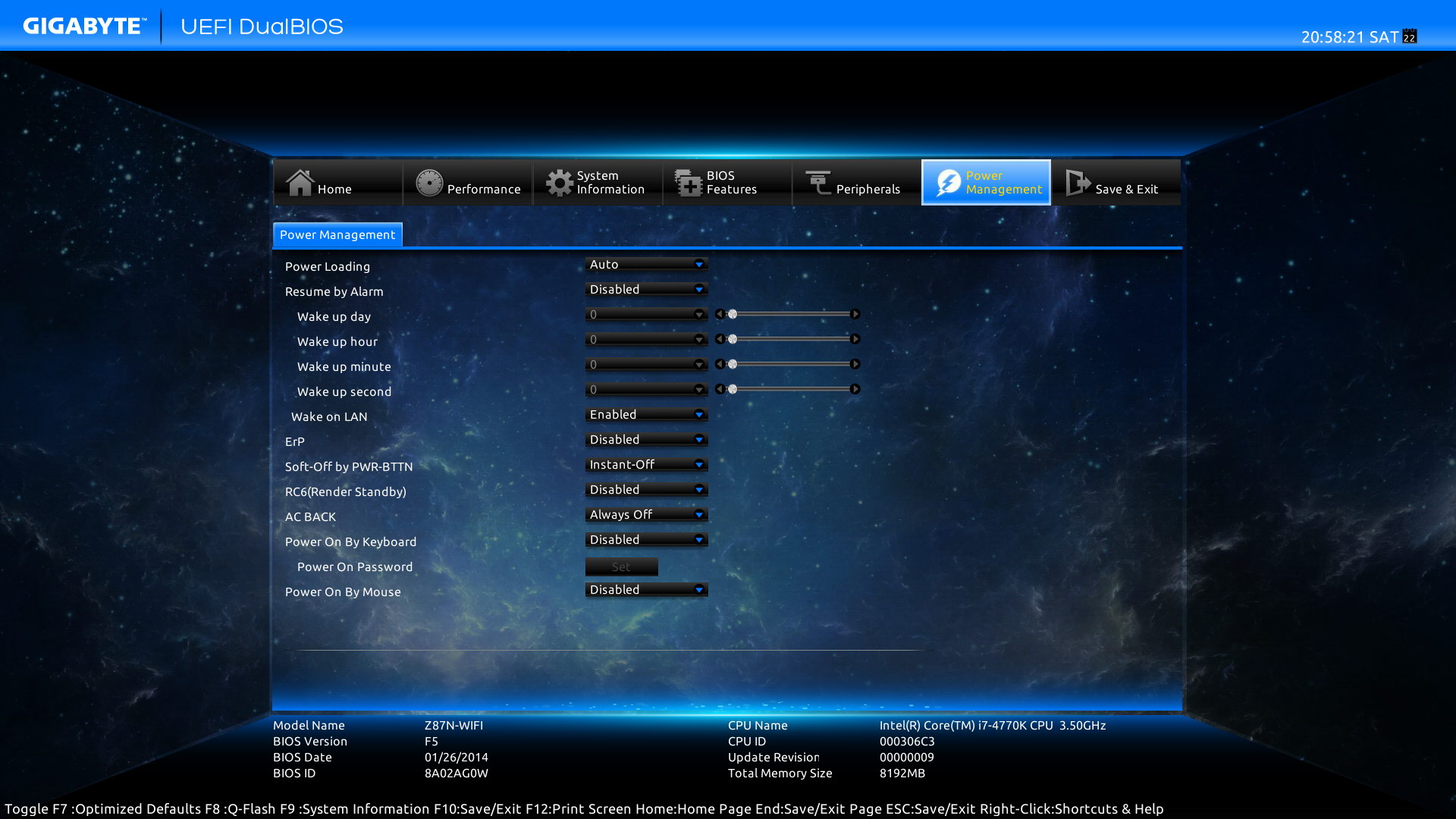Open Power On By Mouse dropdown
This screenshot has width=1456, height=819.
646,590
